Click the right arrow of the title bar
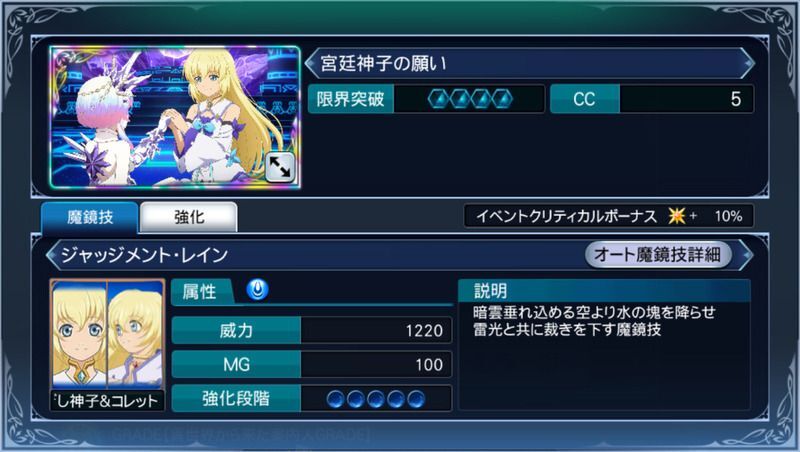The width and height of the screenshot is (800, 452). tap(748, 63)
